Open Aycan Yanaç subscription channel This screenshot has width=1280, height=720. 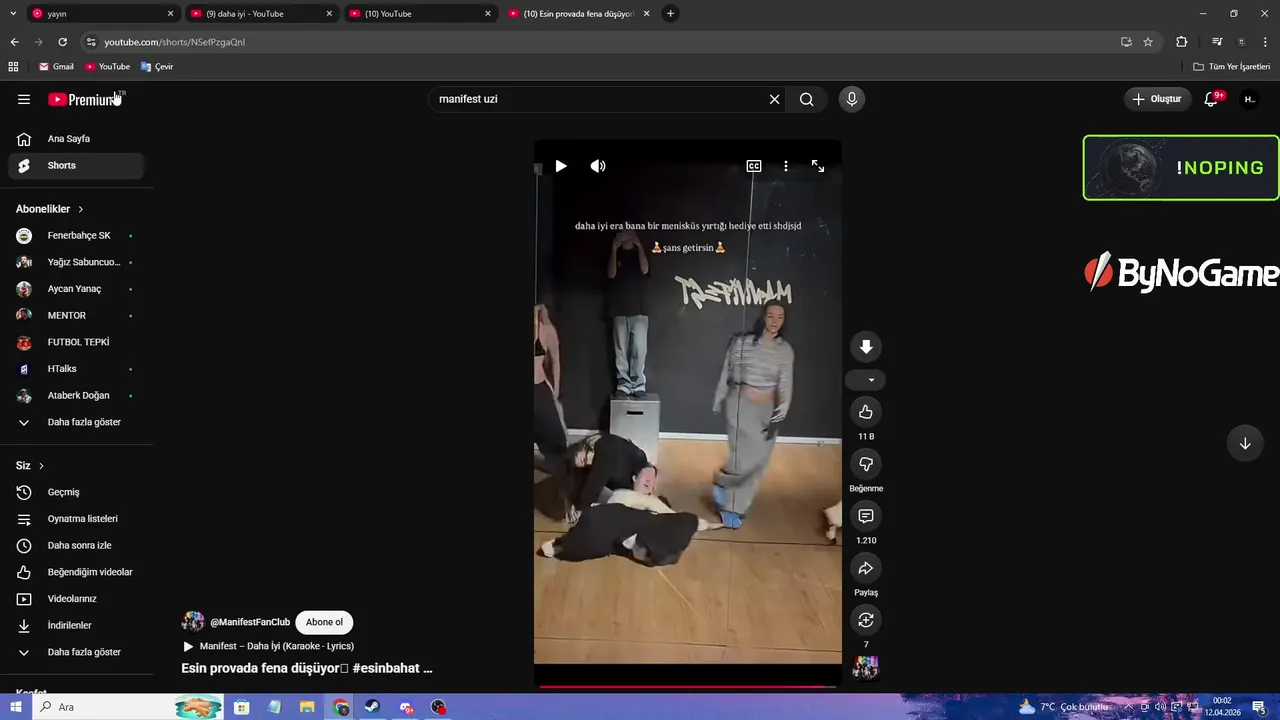coord(77,289)
